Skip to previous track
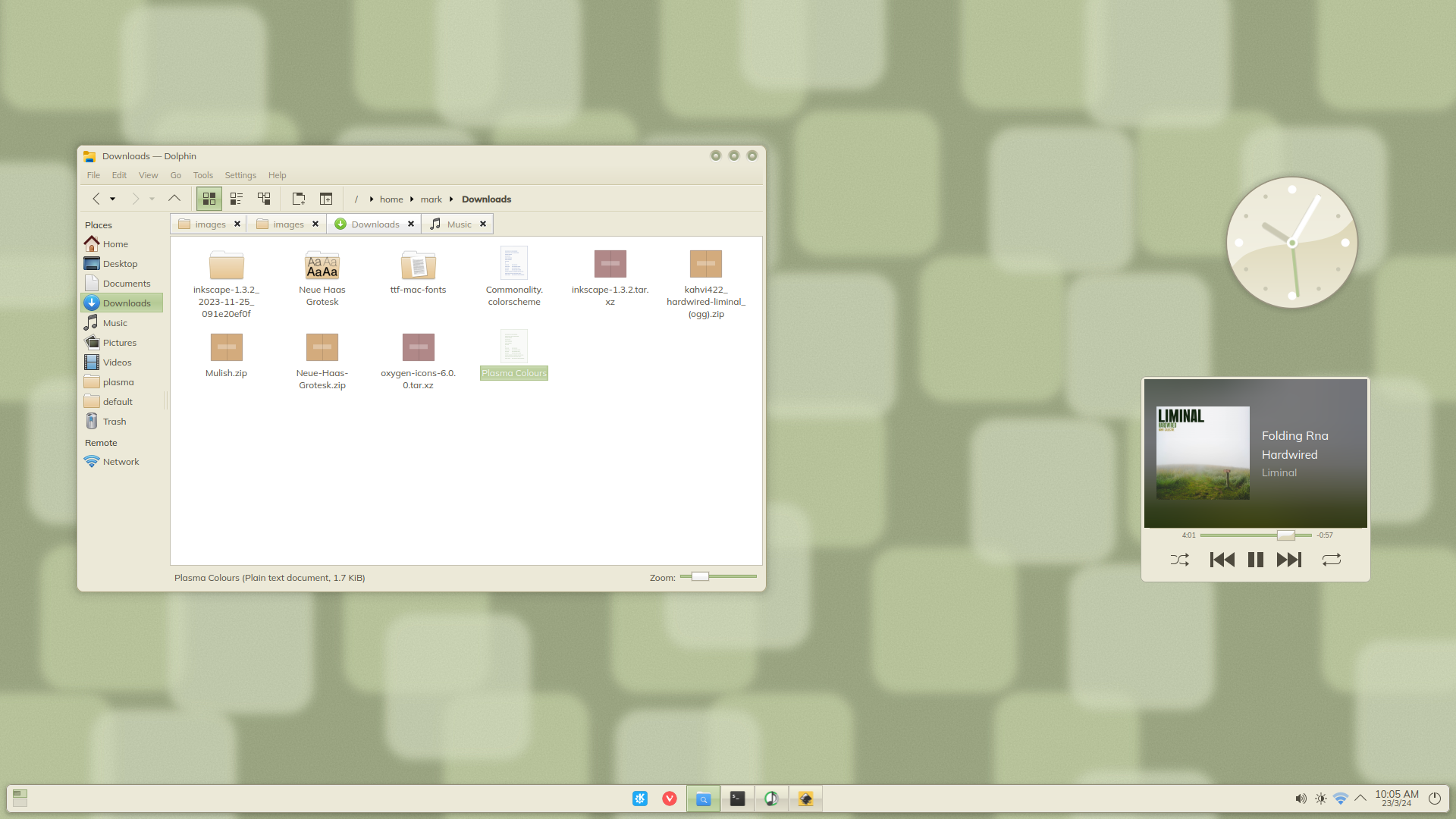The height and width of the screenshot is (819, 1456). pos(1222,560)
